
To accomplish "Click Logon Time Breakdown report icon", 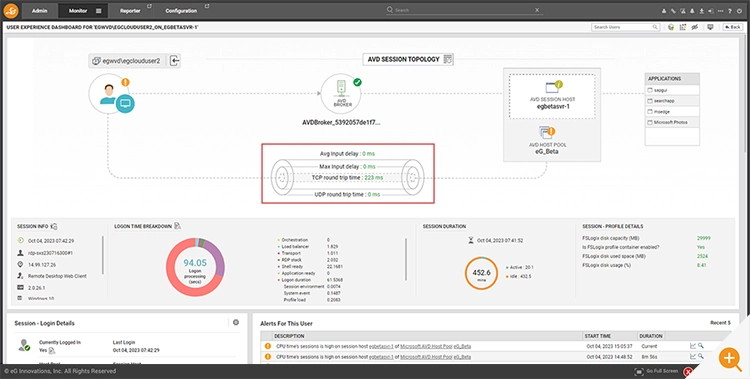I will 177,226.
